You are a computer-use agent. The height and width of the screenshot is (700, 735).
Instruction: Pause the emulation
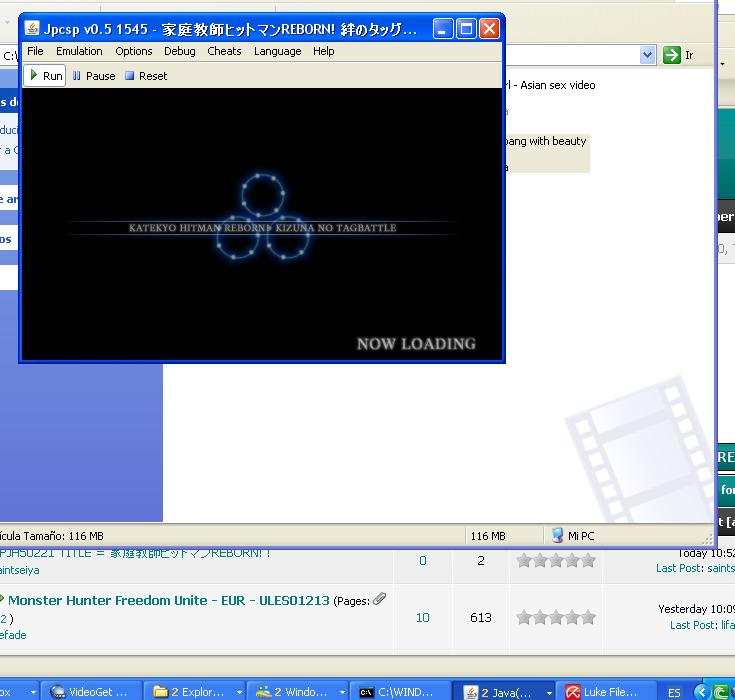pos(93,76)
